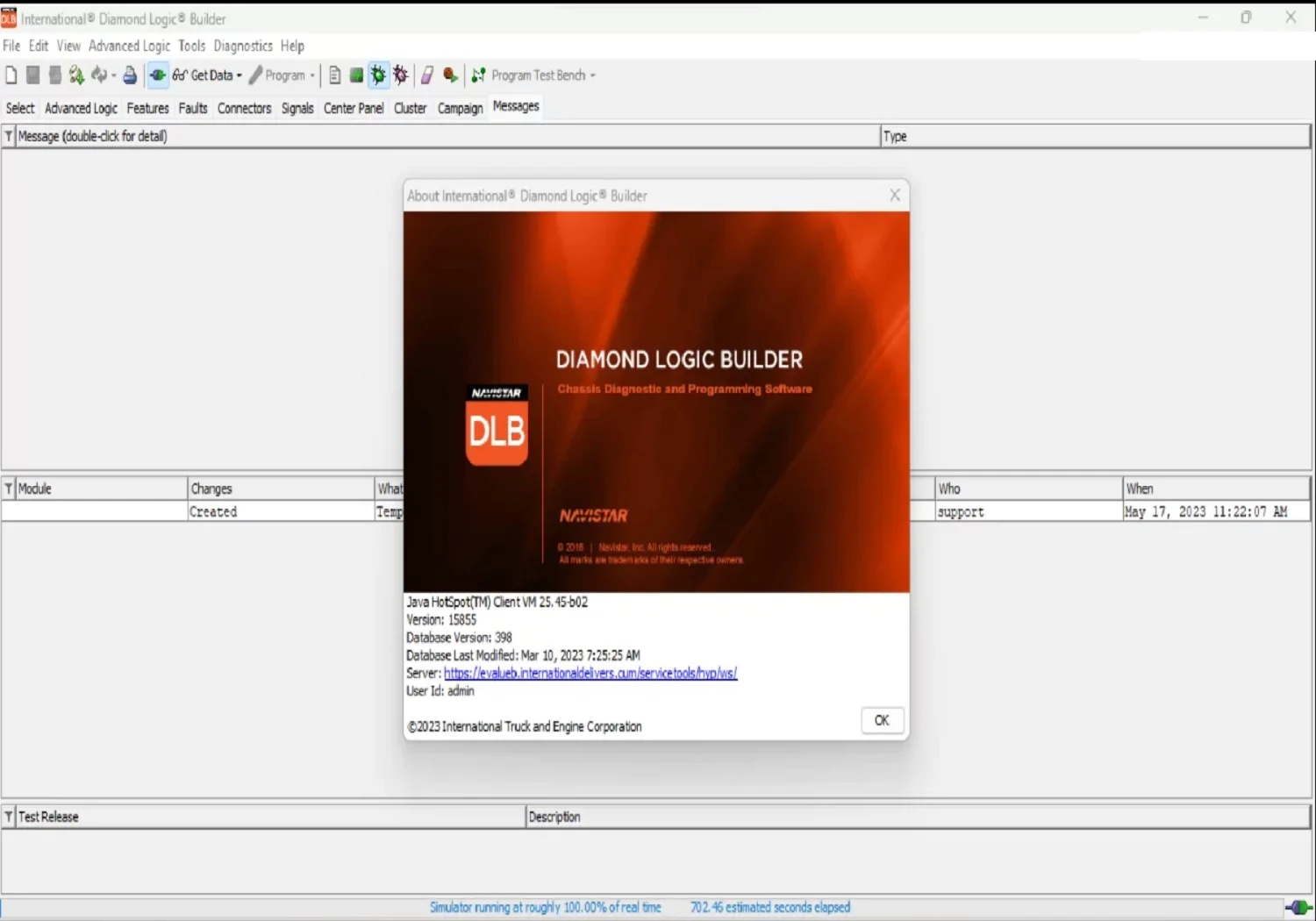The height and width of the screenshot is (921, 1316).
Task: Click the Get Data glasses button
Action: click(x=203, y=75)
